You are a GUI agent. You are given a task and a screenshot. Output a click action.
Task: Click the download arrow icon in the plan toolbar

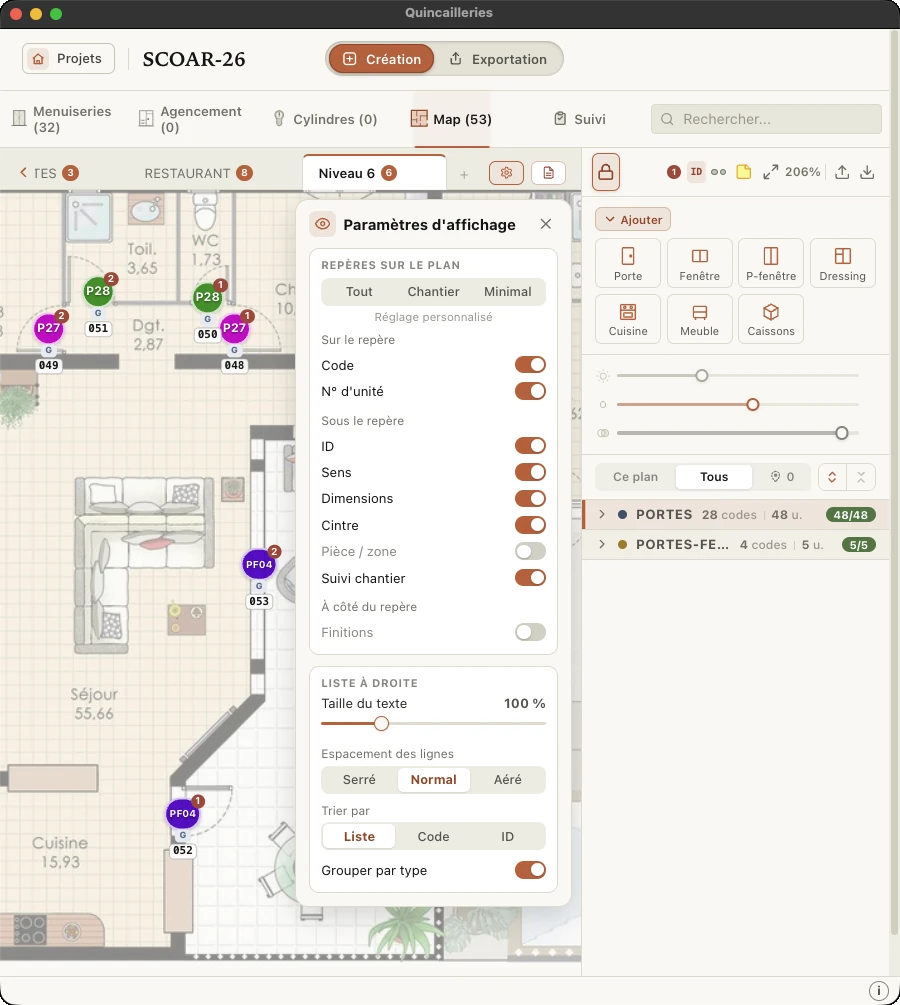coord(867,172)
